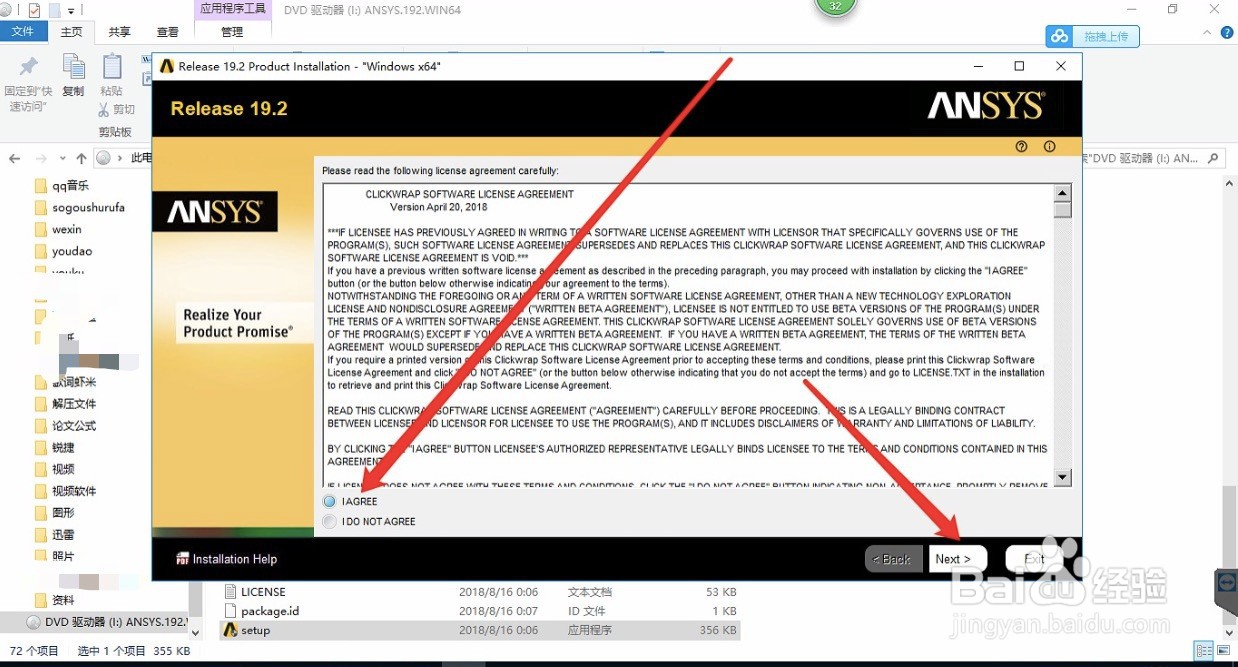Click the cloud icon on upload widget
The image size is (1238, 667).
(1059, 36)
